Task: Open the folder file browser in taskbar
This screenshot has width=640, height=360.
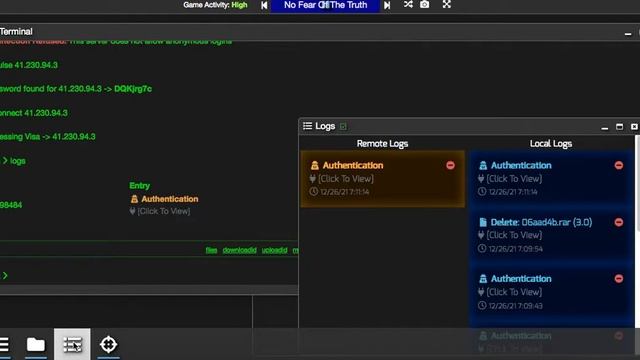Action: pyautogui.click(x=36, y=344)
